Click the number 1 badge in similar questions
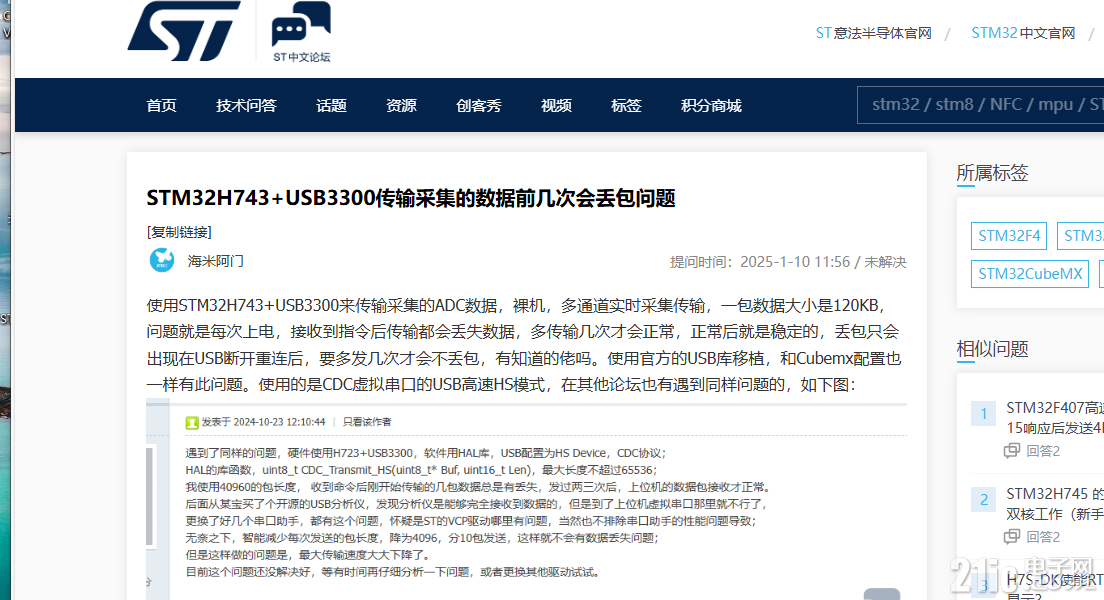Screen dimensions: 1104x600 coord(984,414)
